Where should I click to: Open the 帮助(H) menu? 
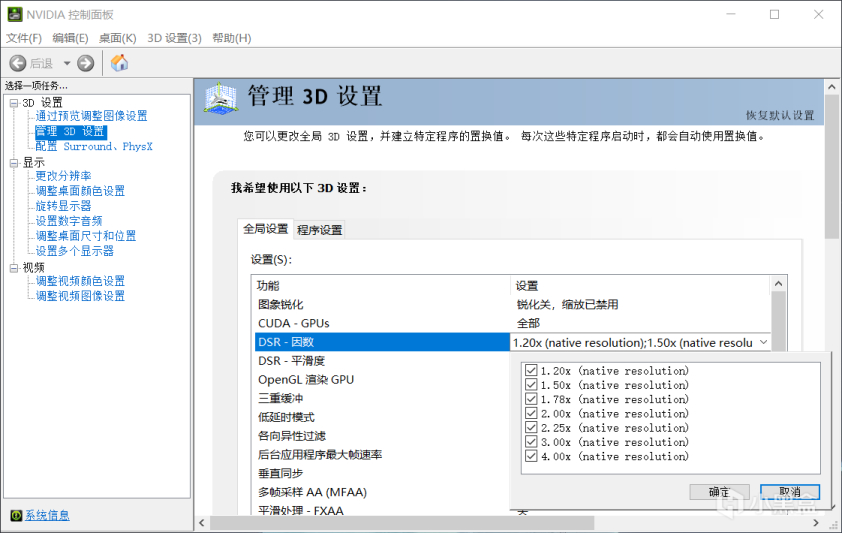coord(231,38)
